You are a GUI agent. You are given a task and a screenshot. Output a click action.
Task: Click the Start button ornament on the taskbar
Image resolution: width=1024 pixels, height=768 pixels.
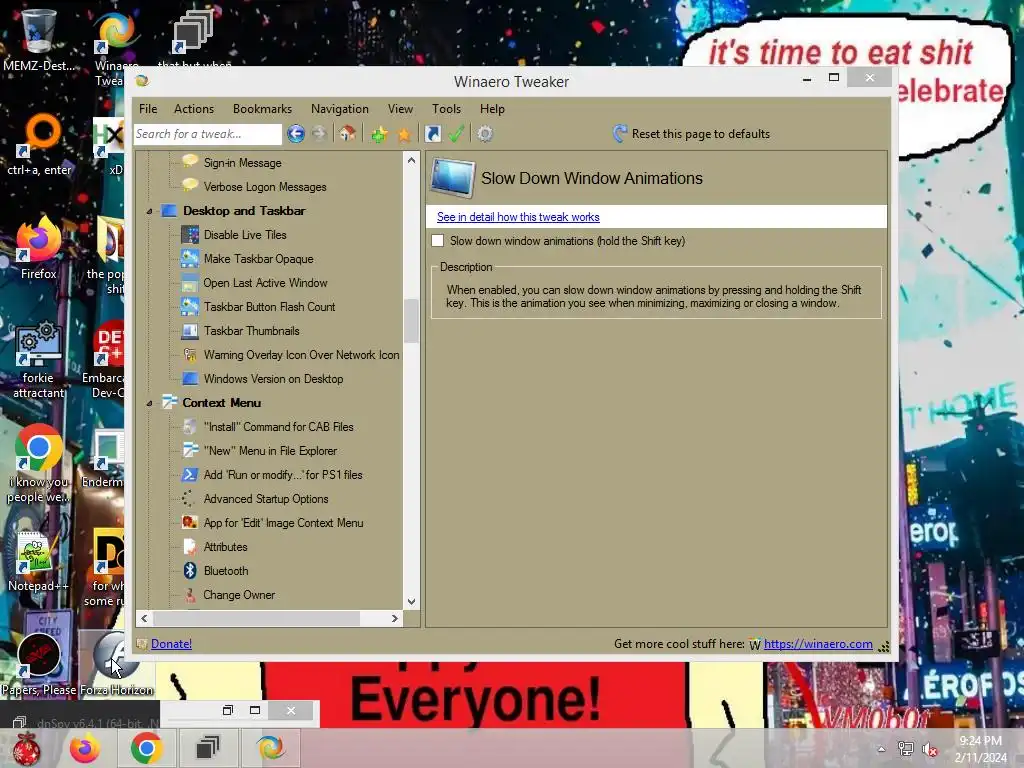27,748
